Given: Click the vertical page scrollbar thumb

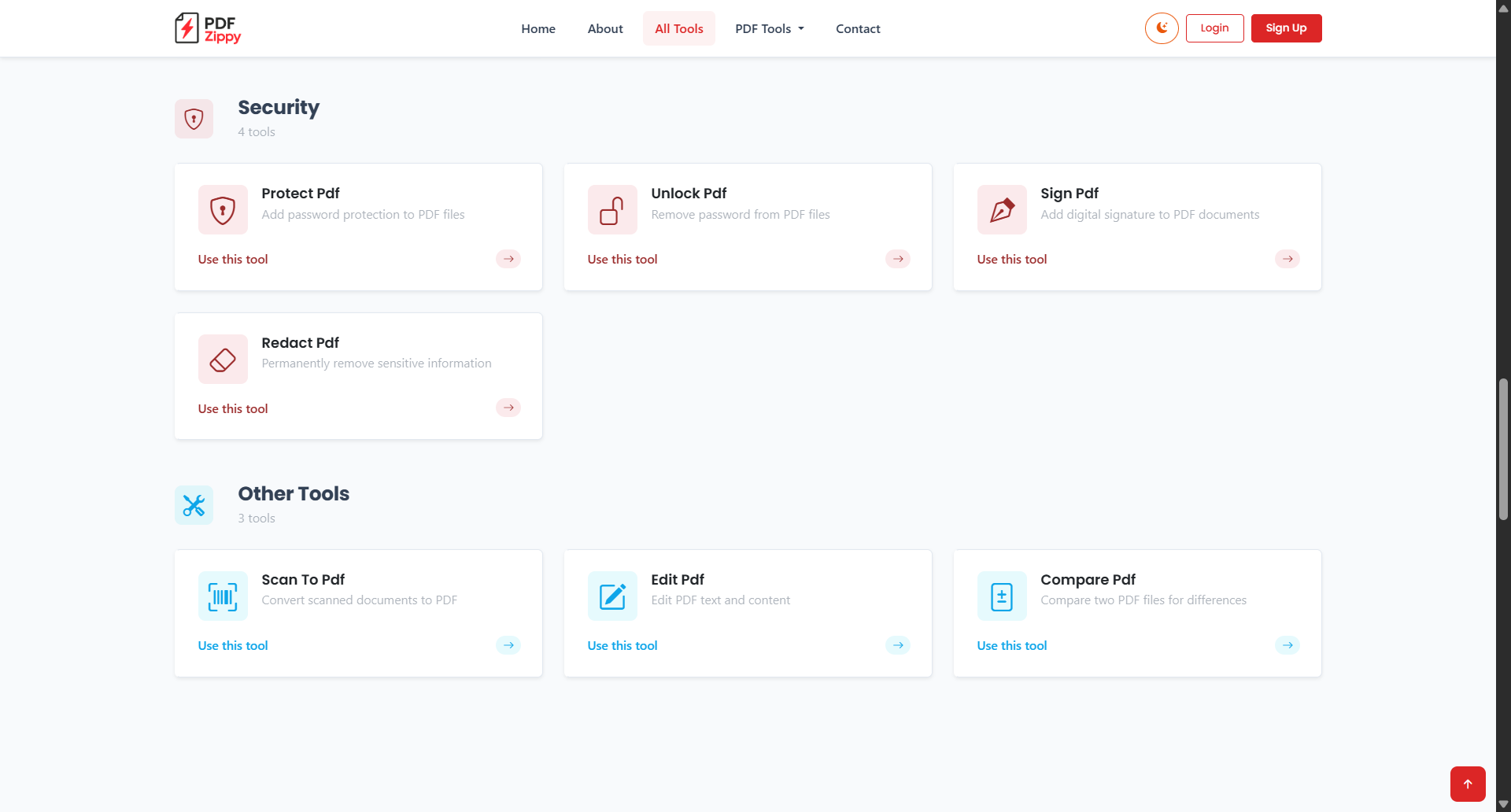Looking at the screenshot, I should pyautogui.click(x=1503, y=448).
